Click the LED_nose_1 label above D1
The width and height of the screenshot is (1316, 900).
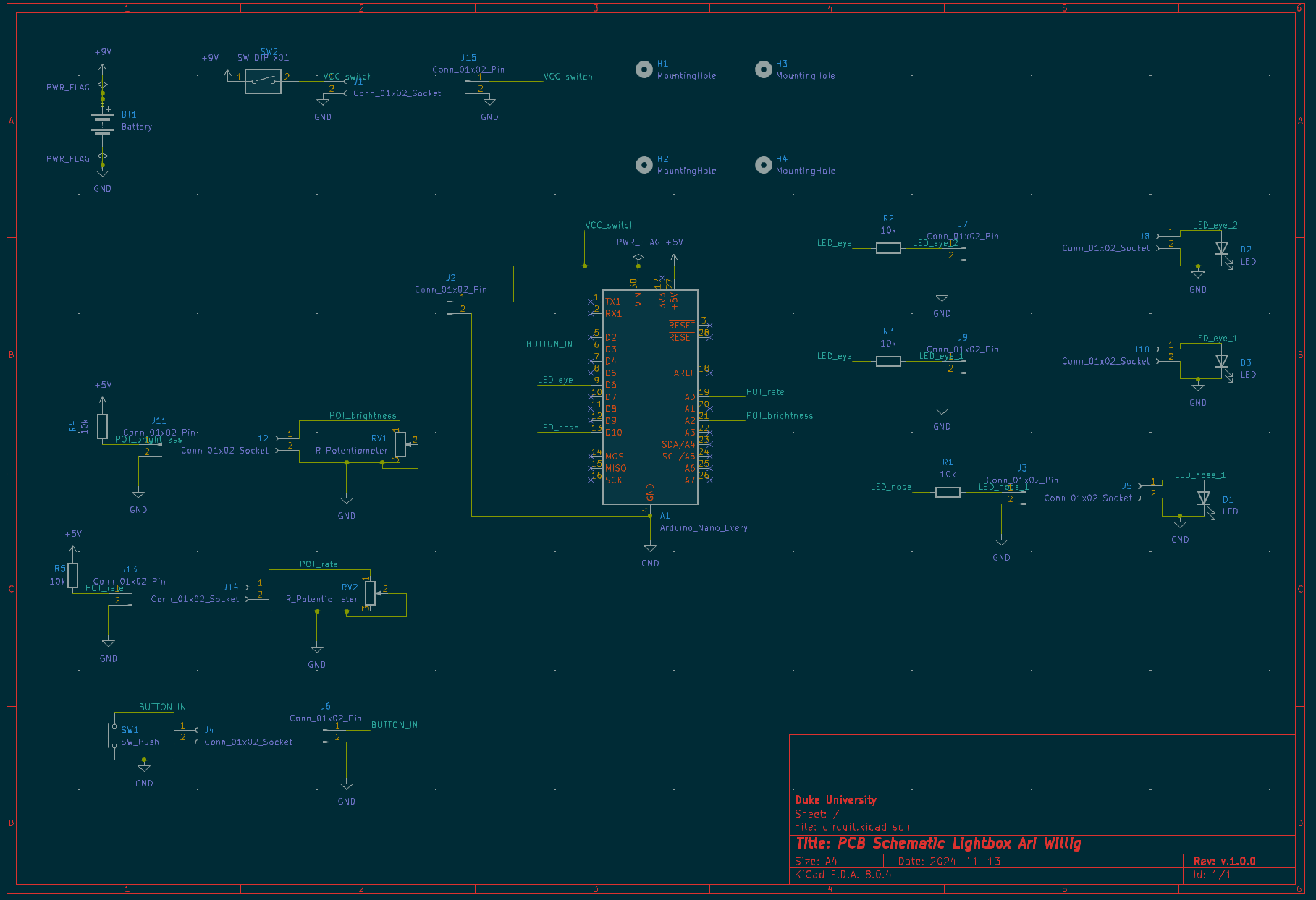pyautogui.click(x=1200, y=475)
